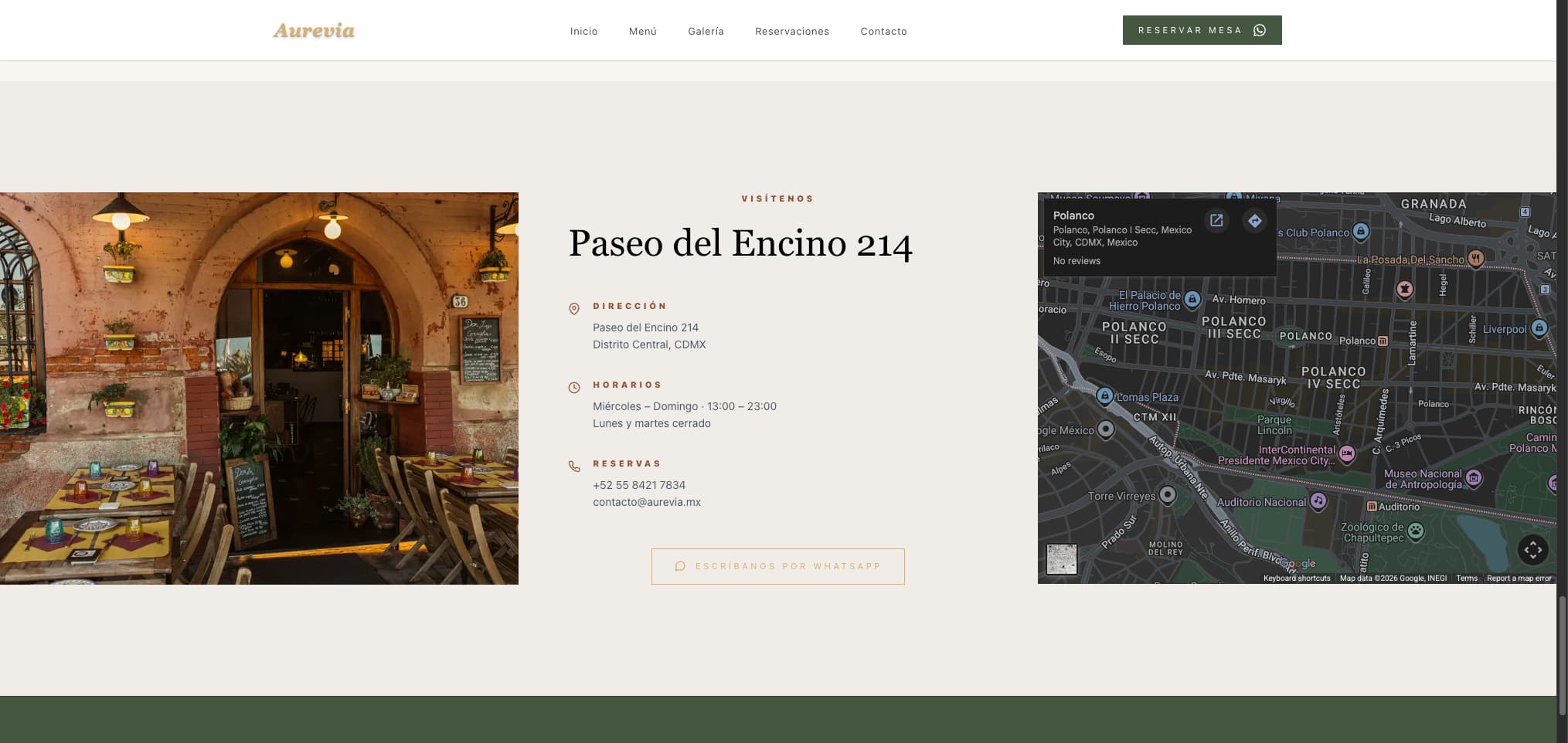Viewport: 1568px width, 743px height.
Task: Click the chess piece marker near Galileo street
Action: click(x=1404, y=289)
